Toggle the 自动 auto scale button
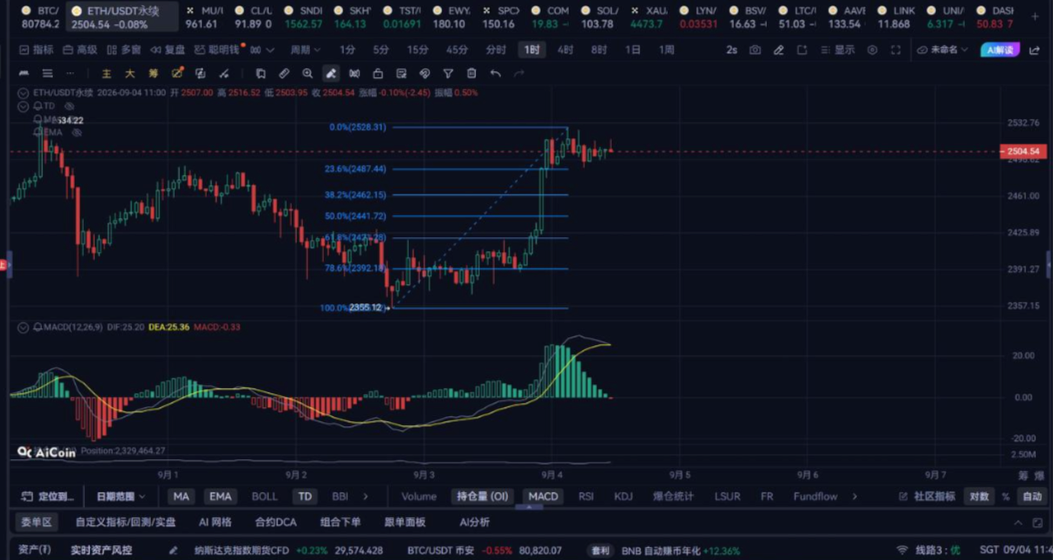Viewport: 1053px width, 560px height. click(1032, 497)
